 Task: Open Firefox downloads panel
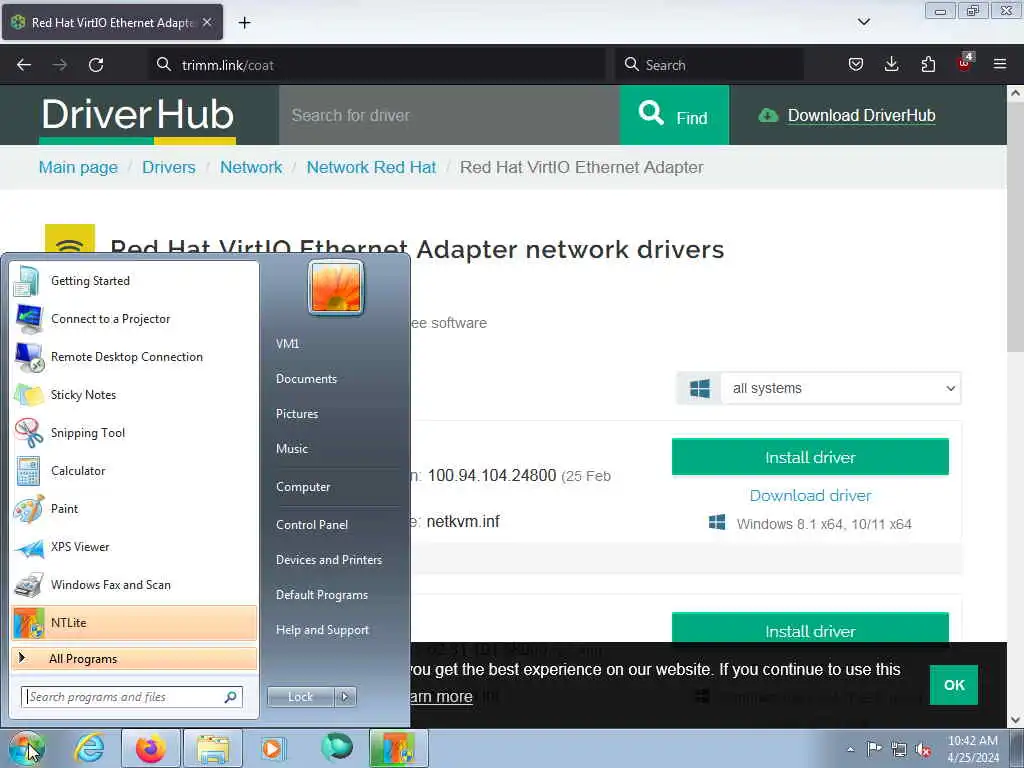891,64
